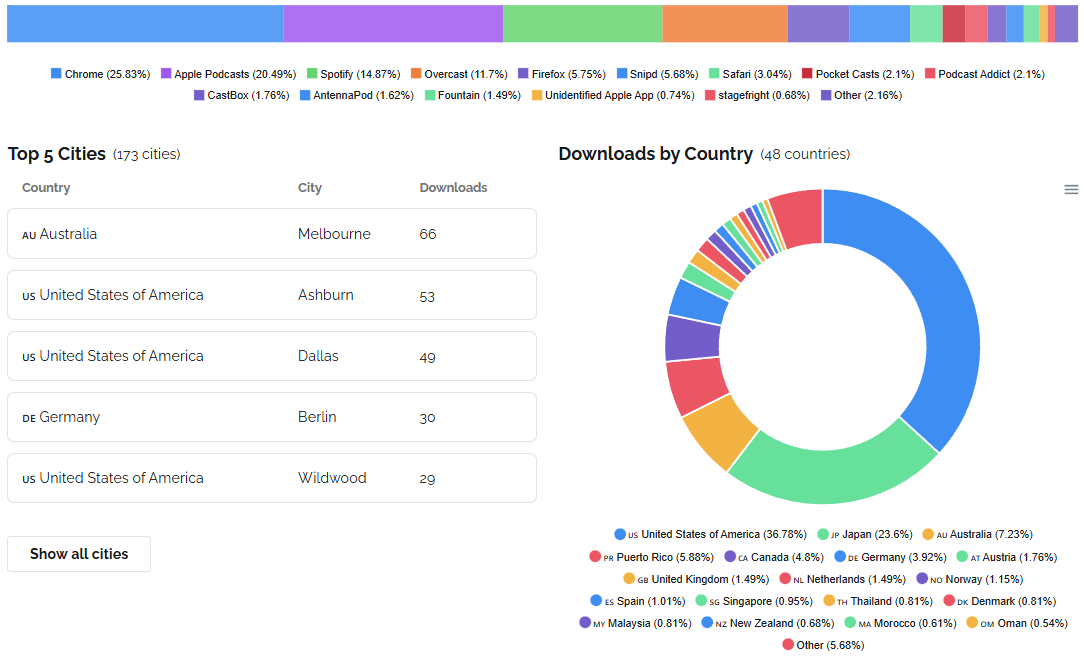The height and width of the screenshot is (665, 1084).
Task: Click the City column header
Action: tap(310, 187)
